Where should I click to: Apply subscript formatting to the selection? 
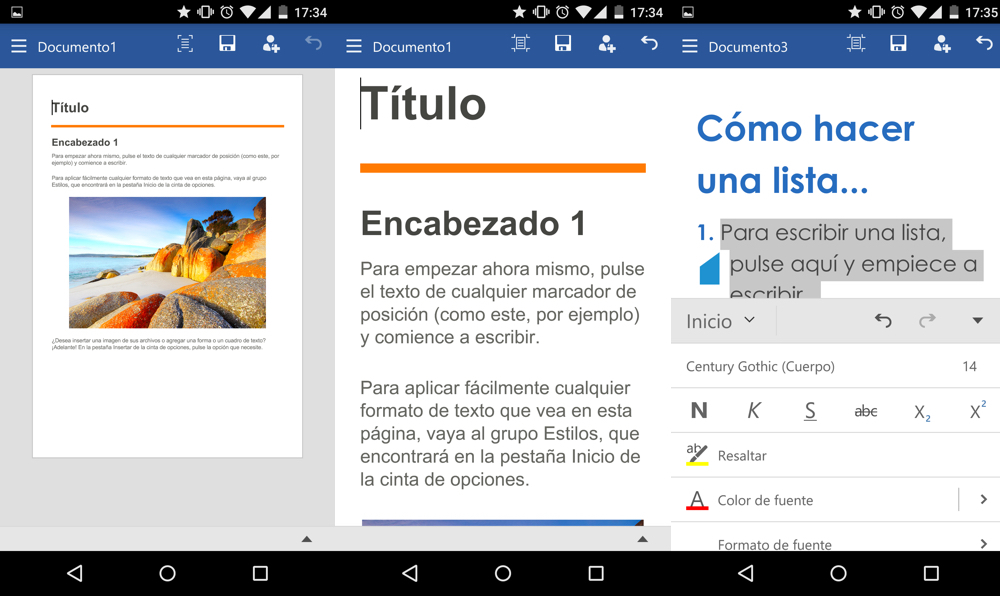[x=922, y=411]
